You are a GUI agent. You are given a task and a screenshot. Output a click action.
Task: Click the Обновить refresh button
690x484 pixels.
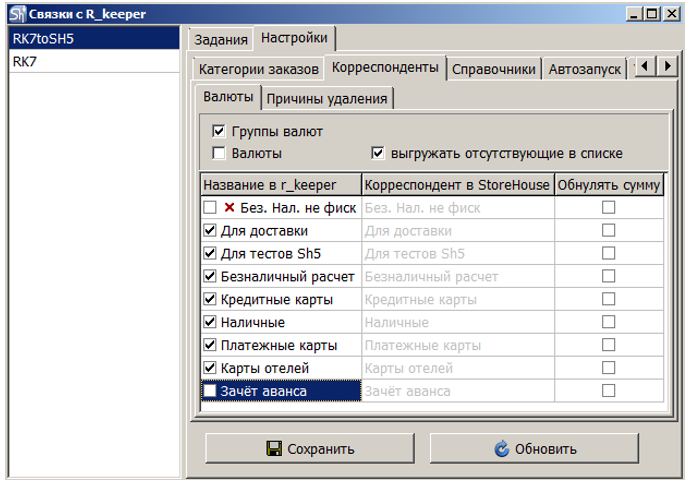[535, 449]
